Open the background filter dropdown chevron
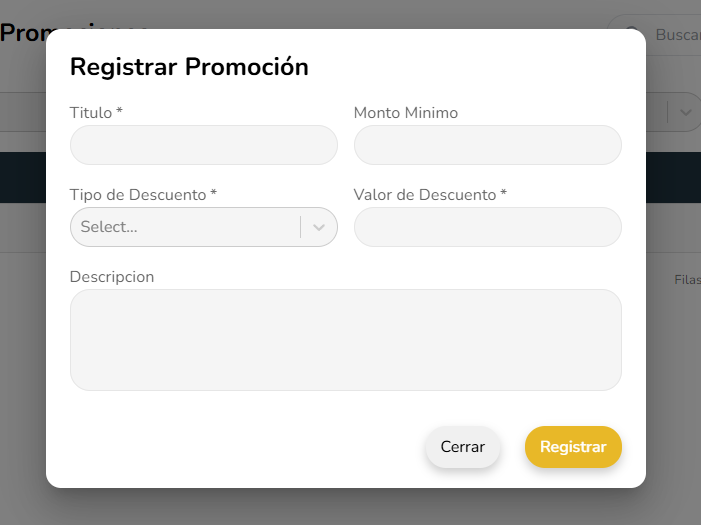 click(685, 112)
